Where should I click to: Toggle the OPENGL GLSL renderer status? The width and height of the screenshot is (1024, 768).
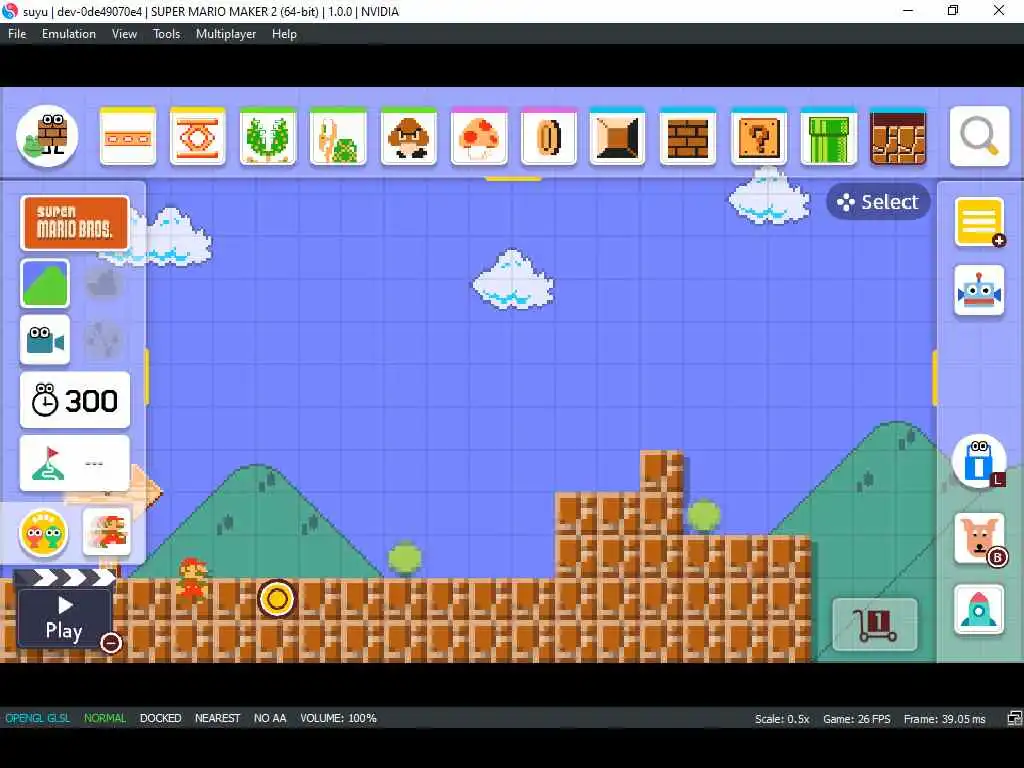38,718
